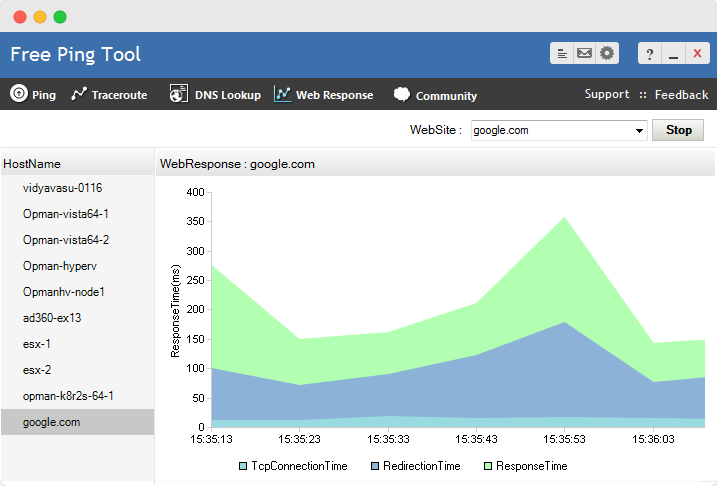The width and height of the screenshot is (717, 486).
Task: Click the text-lines report icon in header
Action: pos(562,54)
